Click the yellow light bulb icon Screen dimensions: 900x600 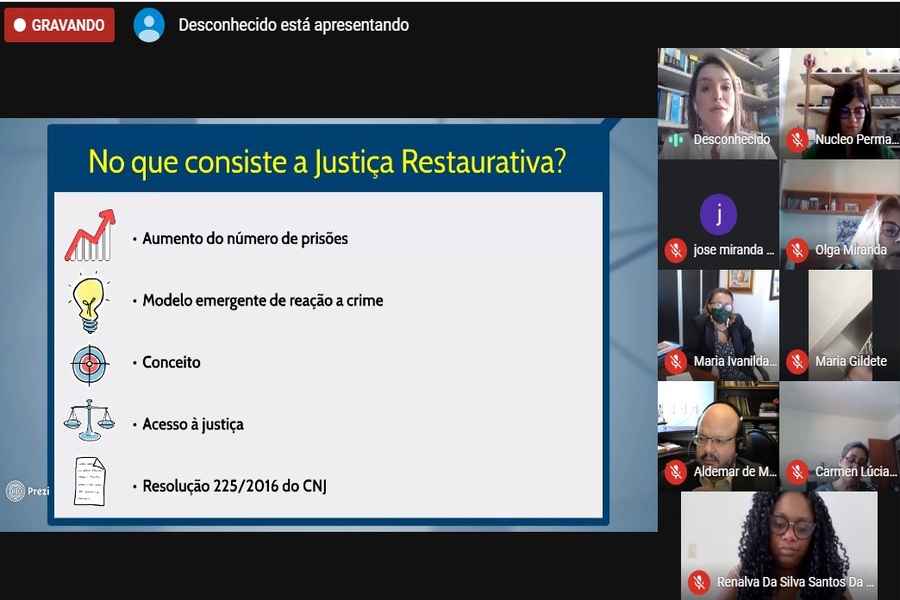pos(89,301)
